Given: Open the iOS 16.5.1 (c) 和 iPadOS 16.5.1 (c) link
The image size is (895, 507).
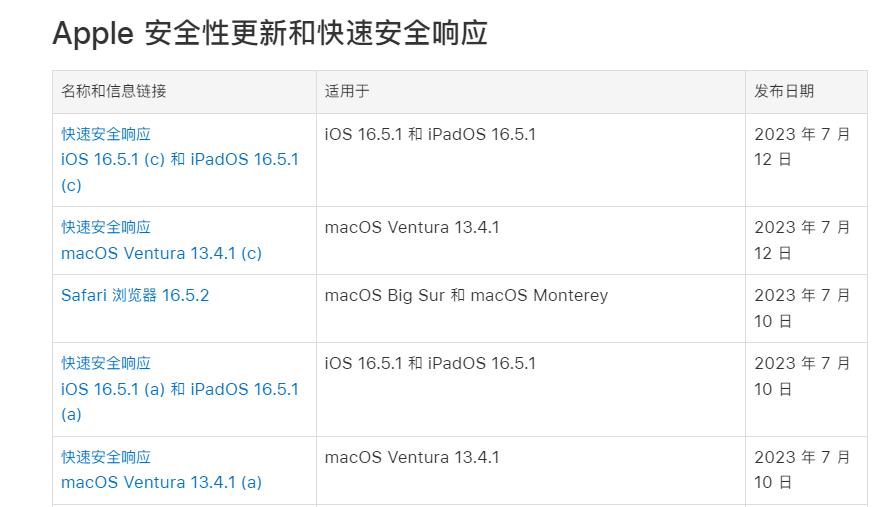Looking at the screenshot, I should click(179, 160).
